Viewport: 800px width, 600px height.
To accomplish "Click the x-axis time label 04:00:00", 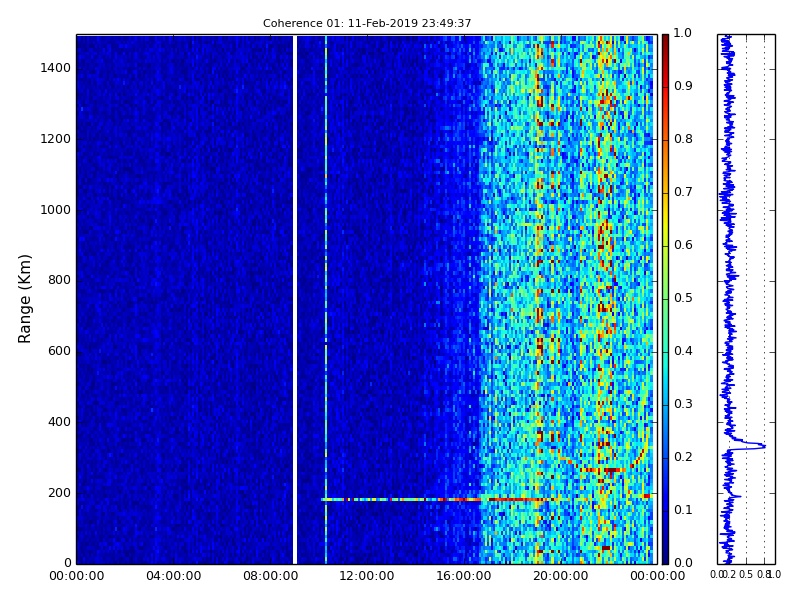I will (173, 576).
